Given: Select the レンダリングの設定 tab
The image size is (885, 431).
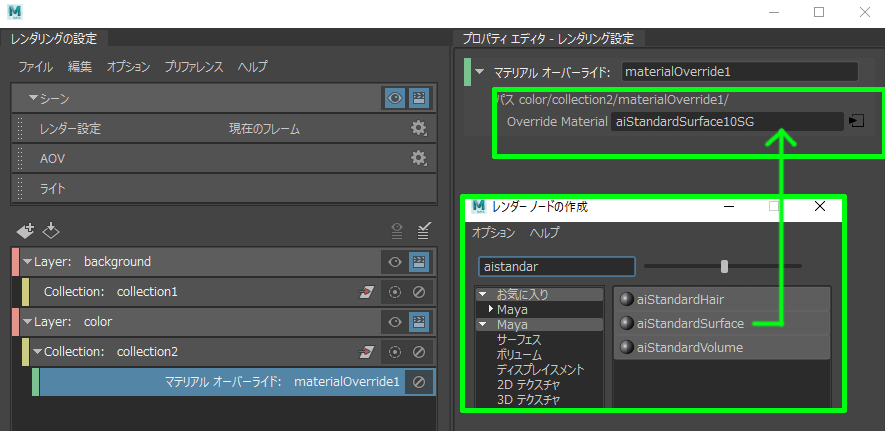Looking at the screenshot, I should (x=54, y=39).
